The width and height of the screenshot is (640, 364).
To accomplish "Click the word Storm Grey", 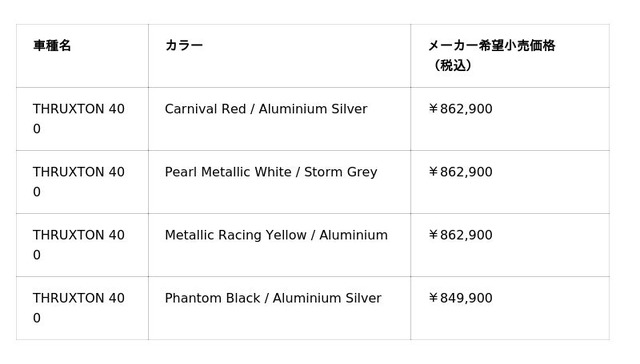I will [x=340, y=172].
